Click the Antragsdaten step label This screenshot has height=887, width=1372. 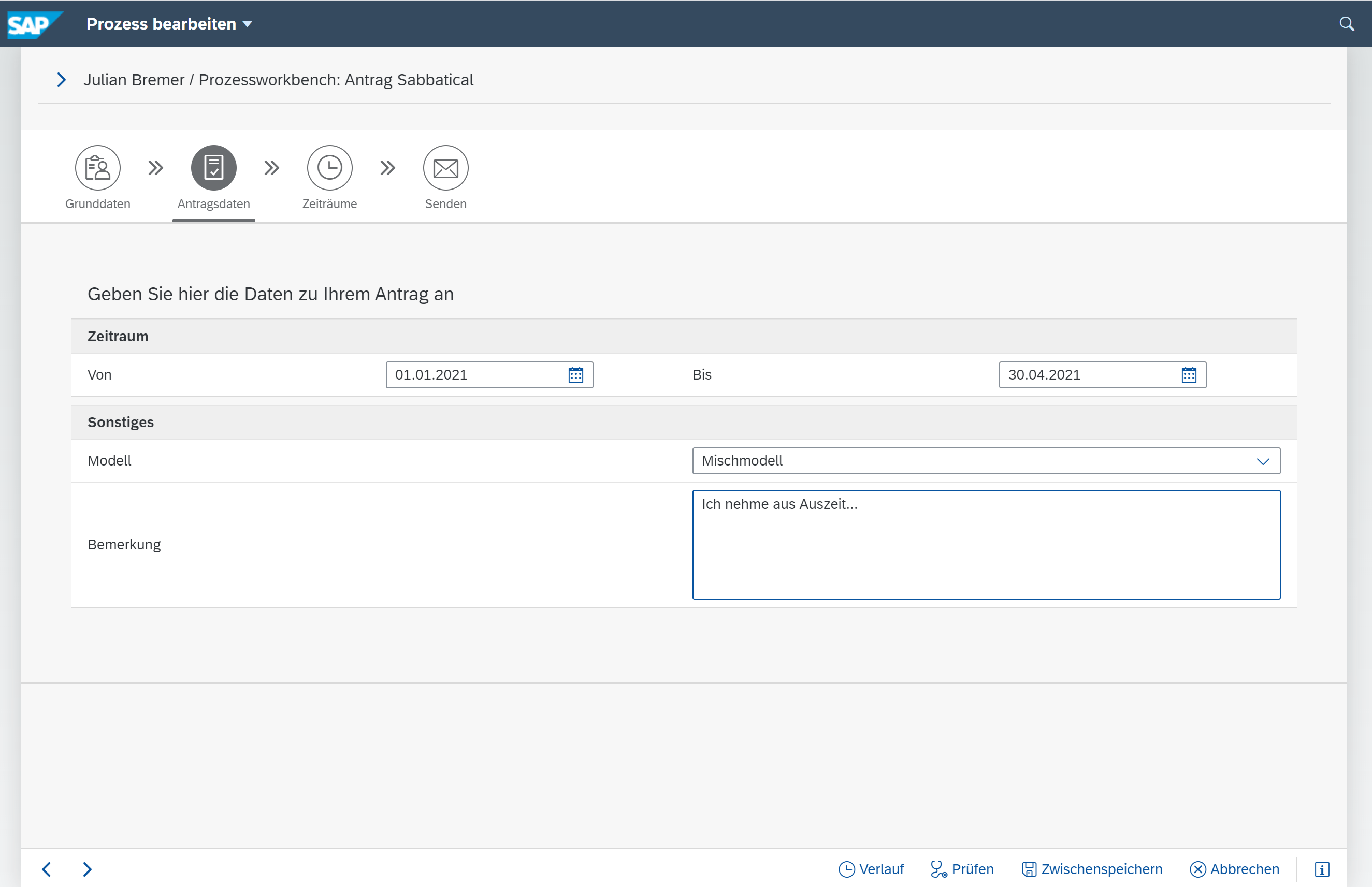point(214,204)
